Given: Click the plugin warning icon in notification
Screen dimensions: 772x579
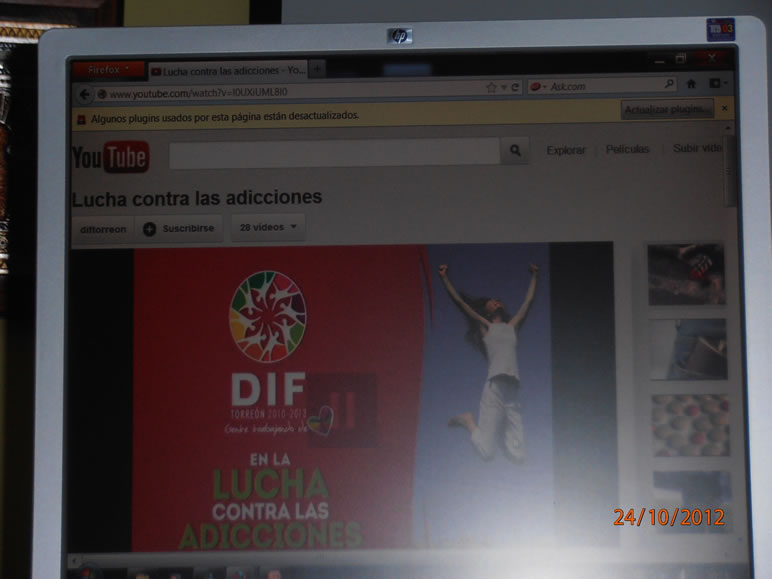Looking at the screenshot, I should [x=82, y=120].
